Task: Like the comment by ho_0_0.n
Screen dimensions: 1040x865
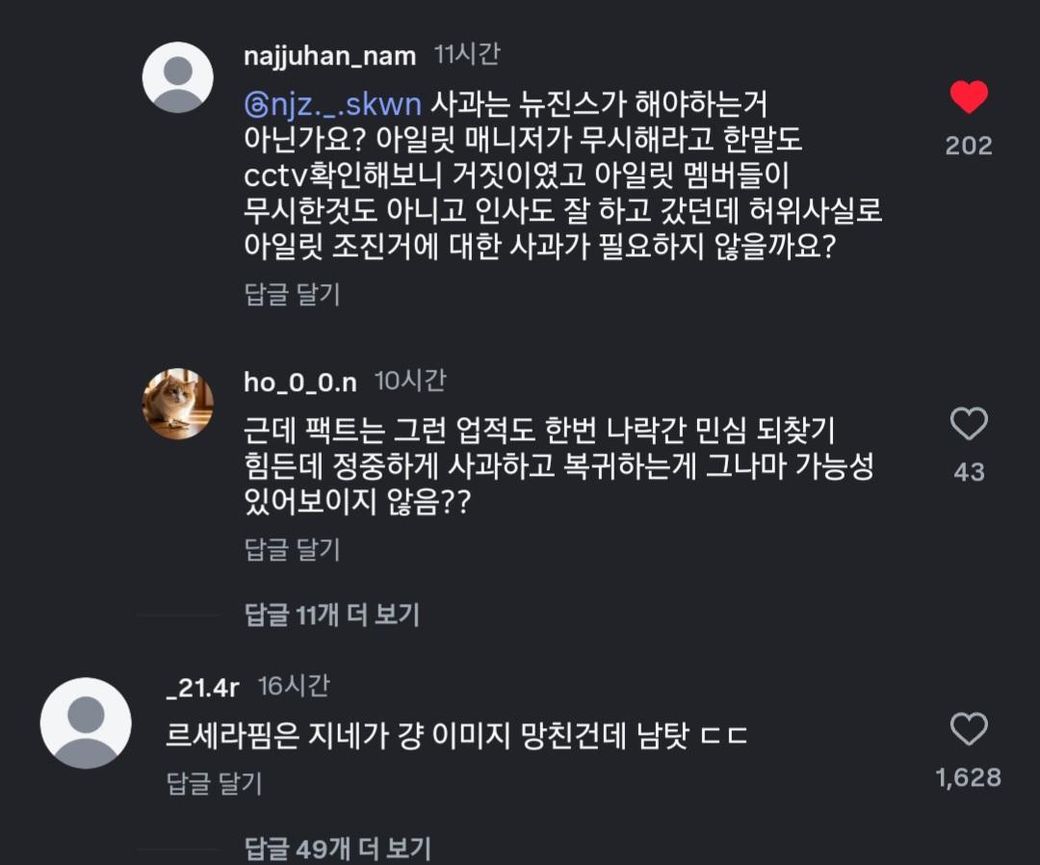Action: (968, 425)
